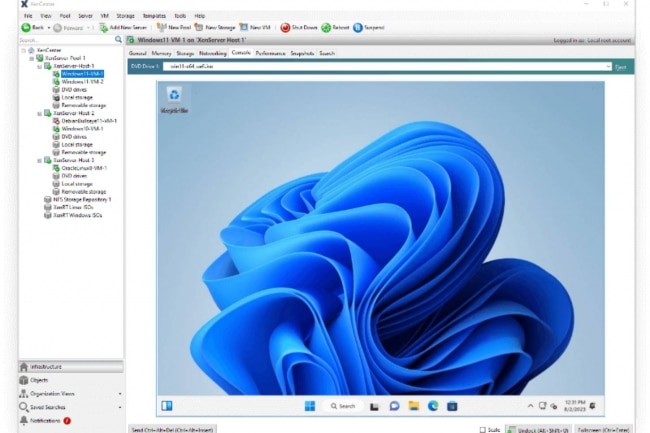Switch to the Snapshots tab
The height and width of the screenshot is (433, 650).
(x=302, y=53)
